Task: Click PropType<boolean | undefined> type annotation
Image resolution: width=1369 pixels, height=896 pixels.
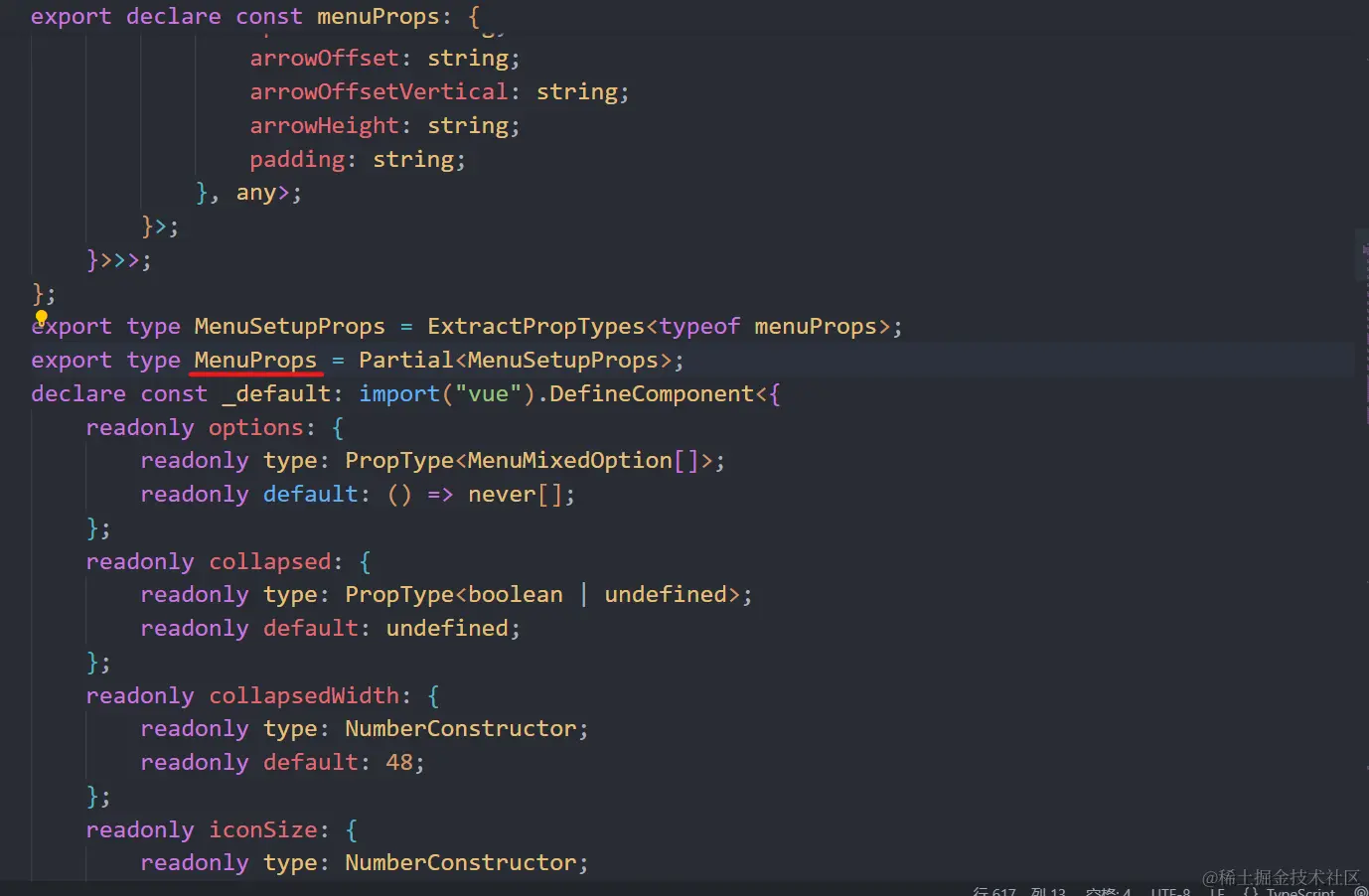Action: click(x=542, y=594)
